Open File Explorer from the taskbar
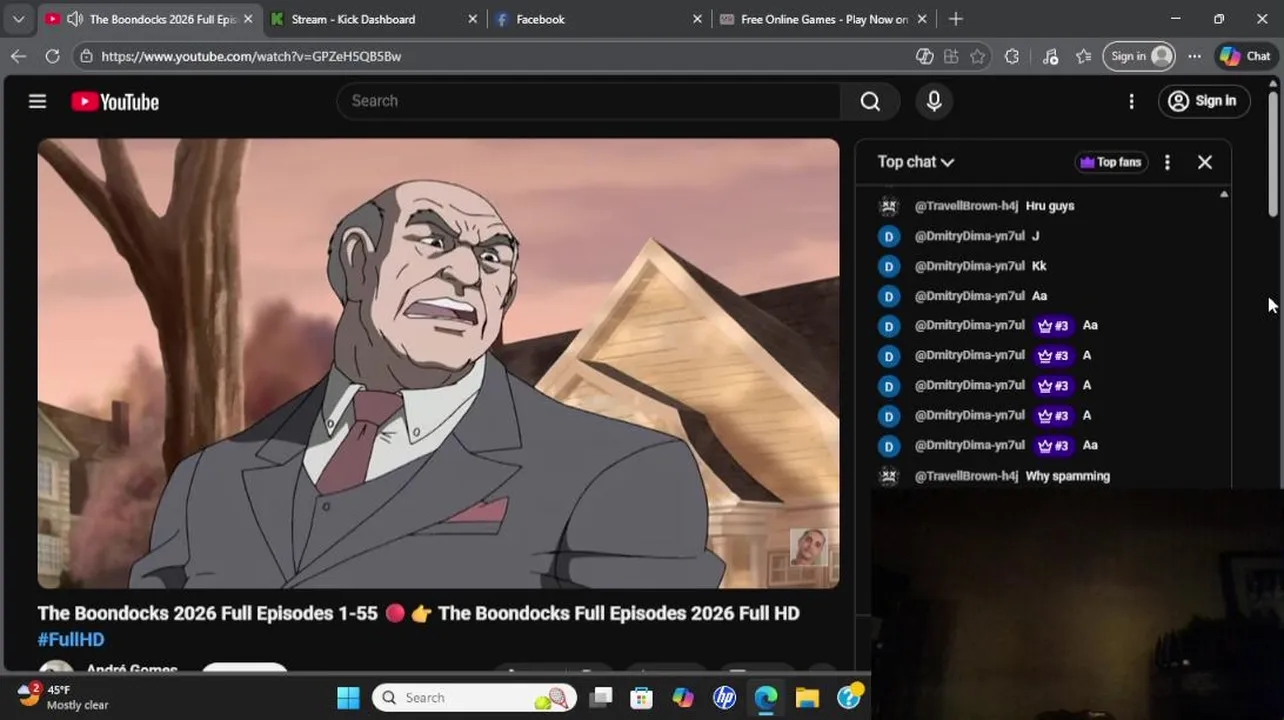 (x=807, y=698)
